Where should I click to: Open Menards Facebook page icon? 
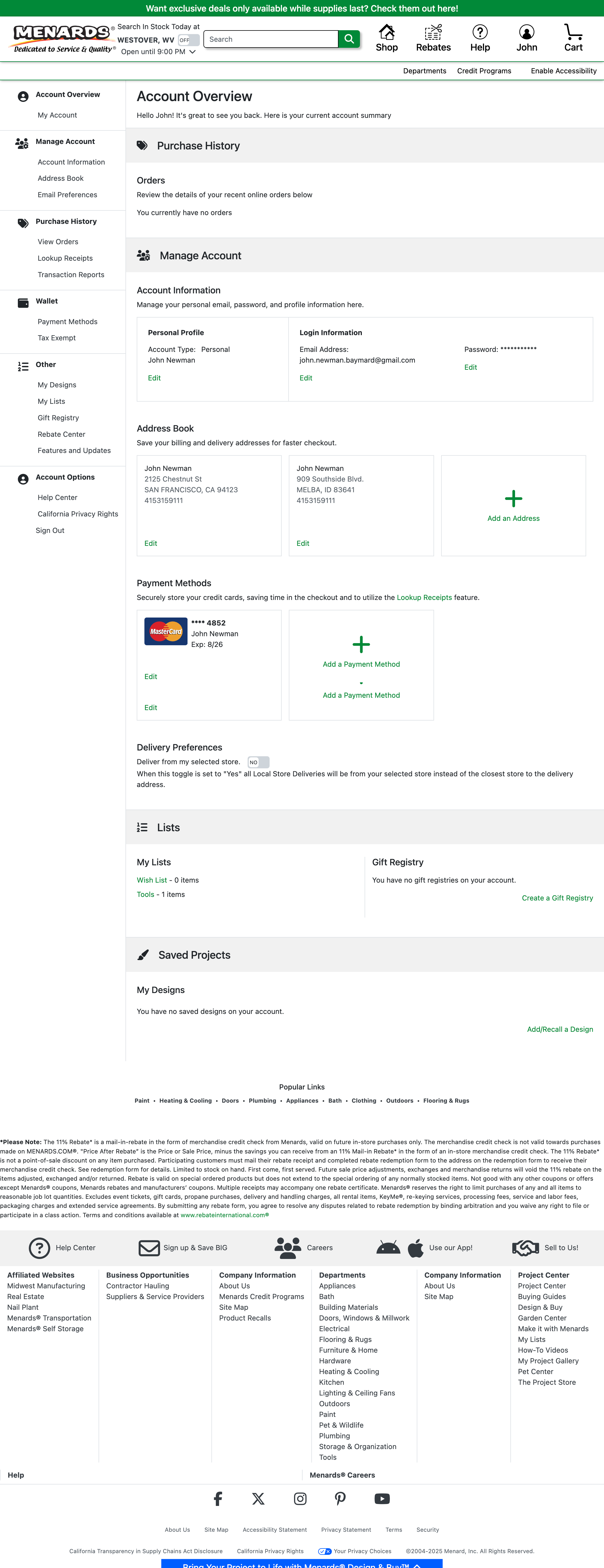point(218,1499)
